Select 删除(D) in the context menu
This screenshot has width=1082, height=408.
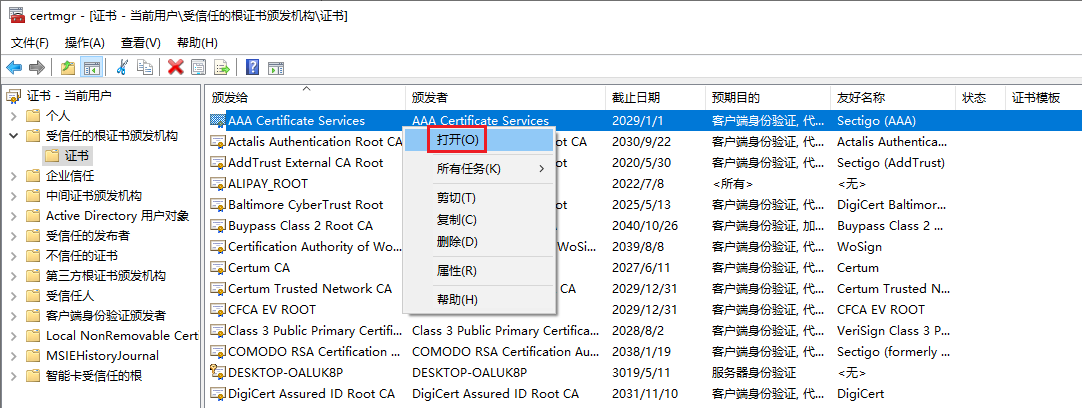457,242
